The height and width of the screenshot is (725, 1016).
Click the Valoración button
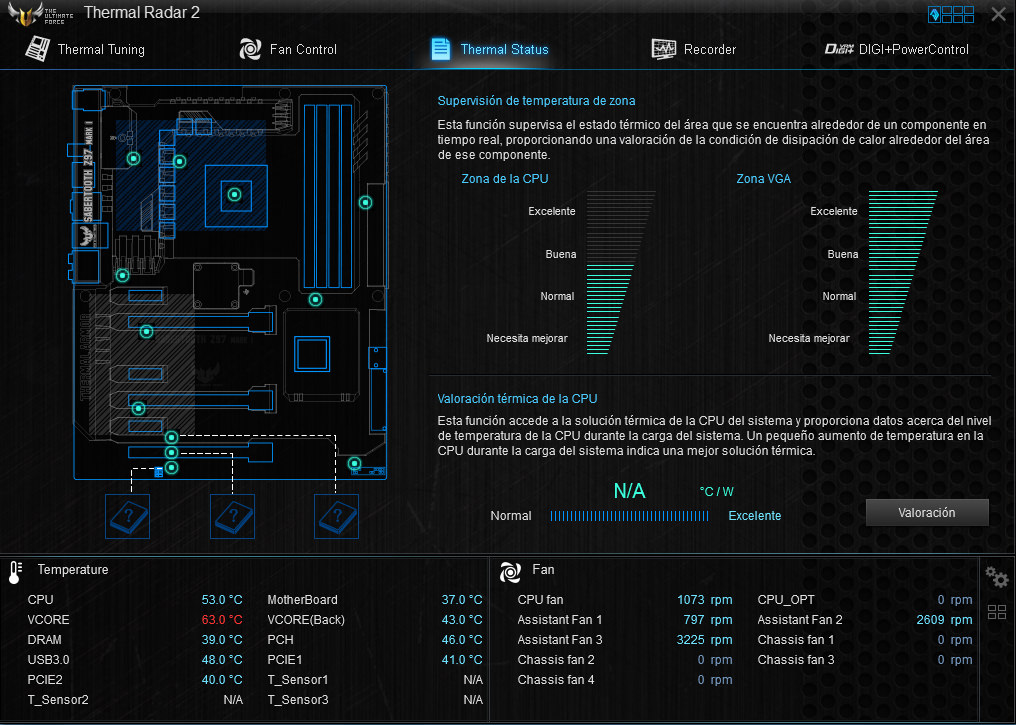click(x=927, y=512)
